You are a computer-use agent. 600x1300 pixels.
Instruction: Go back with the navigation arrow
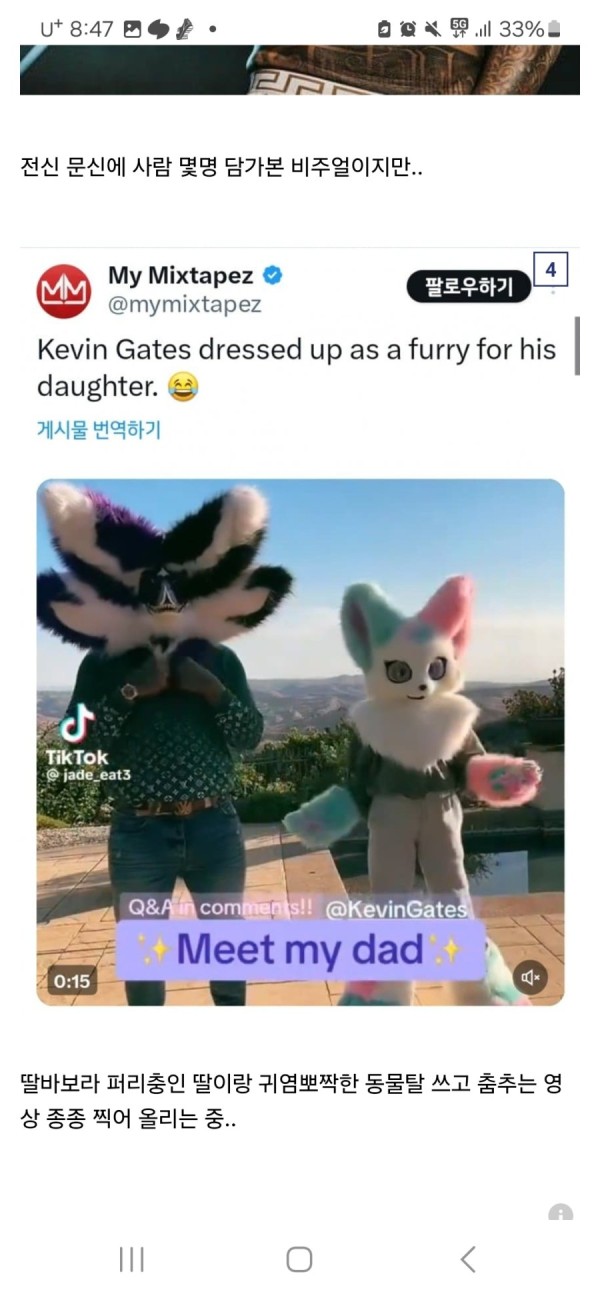pos(467,1259)
